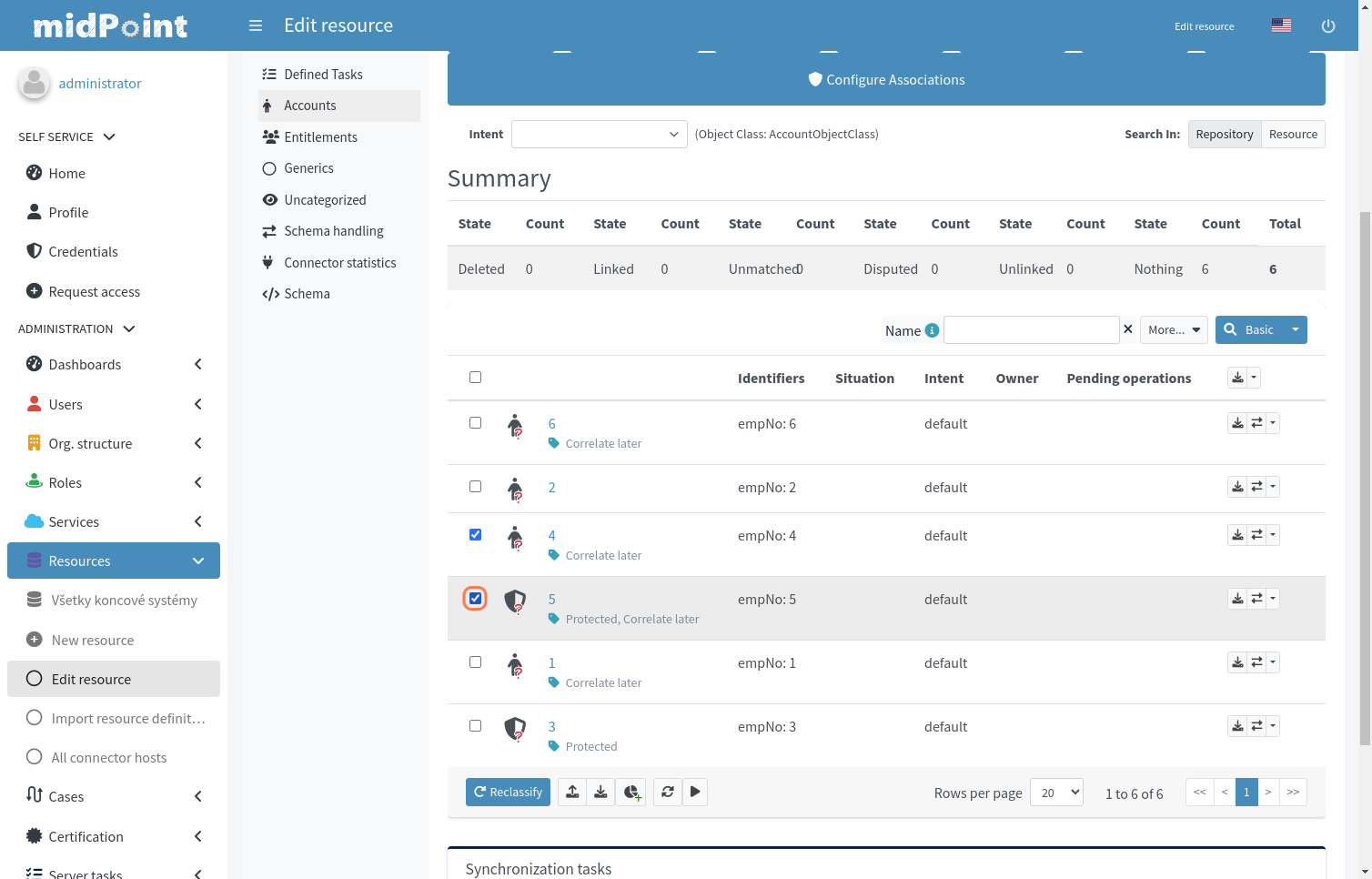The width and height of the screenshot is (1372, 879).
Task: Click the upload icon in bottom toolbar
Action: point(572,793)
